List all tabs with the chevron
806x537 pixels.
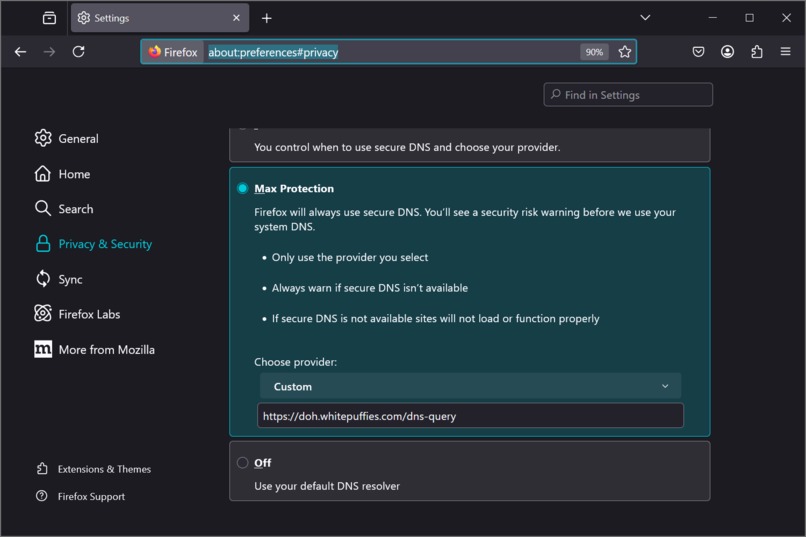pyautogui.click(x=645, y=17)
